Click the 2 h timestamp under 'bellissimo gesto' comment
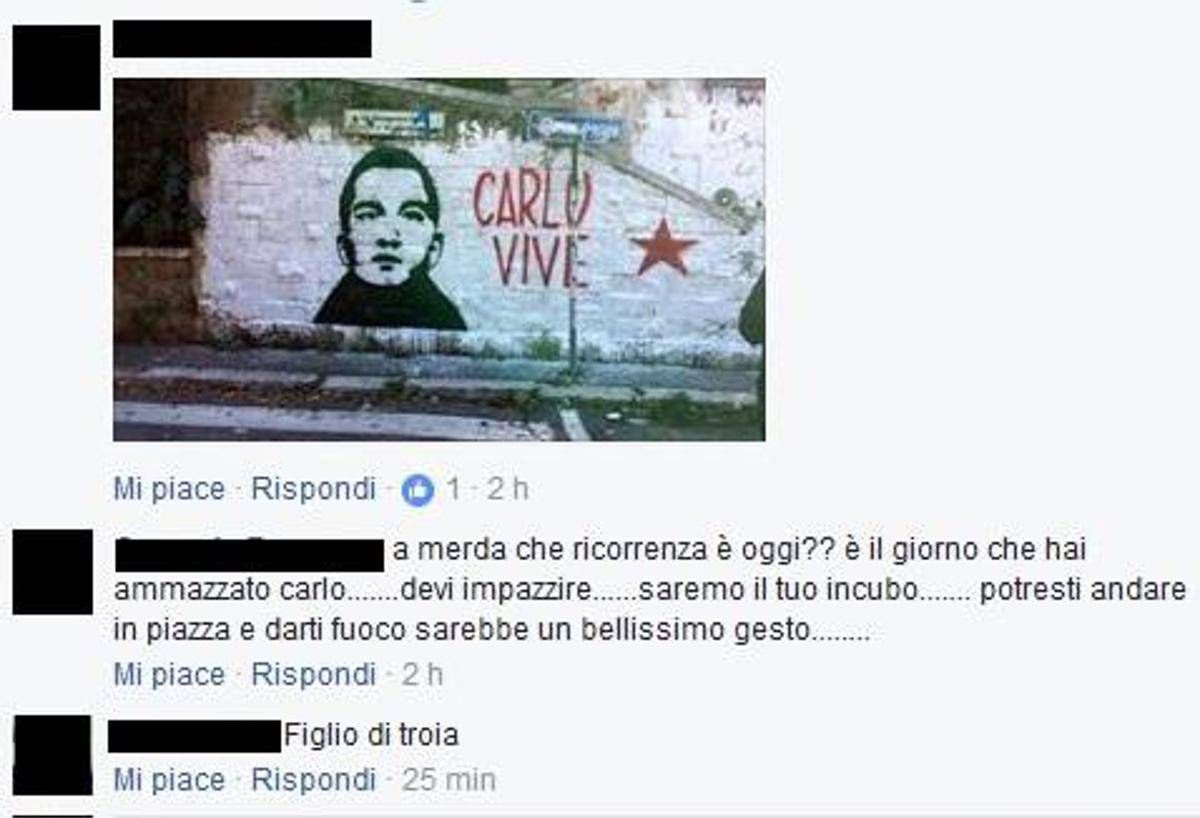Screen dimensions: 1200x818 point(422,675)
